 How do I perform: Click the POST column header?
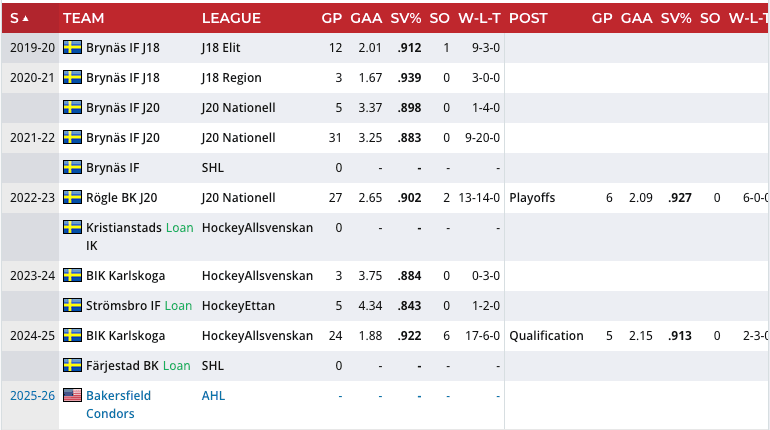pyautogui.click(x=528, y=18)
